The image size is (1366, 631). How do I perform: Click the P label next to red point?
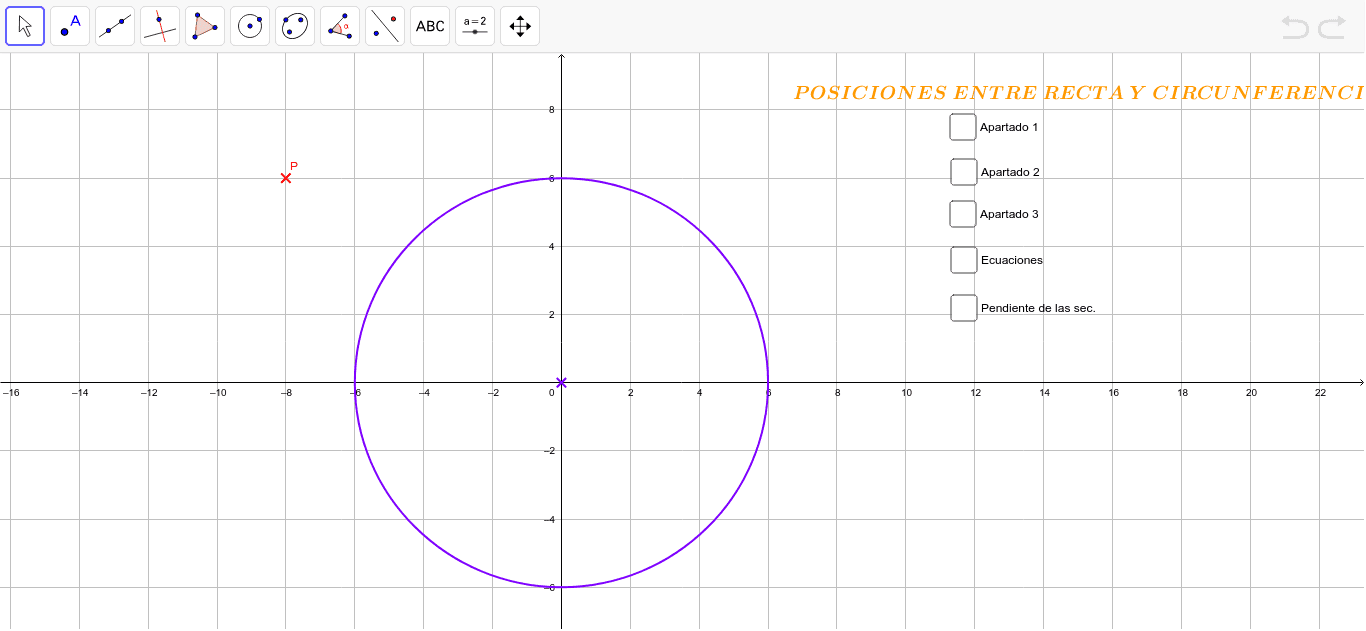click(x=294, y=166)
